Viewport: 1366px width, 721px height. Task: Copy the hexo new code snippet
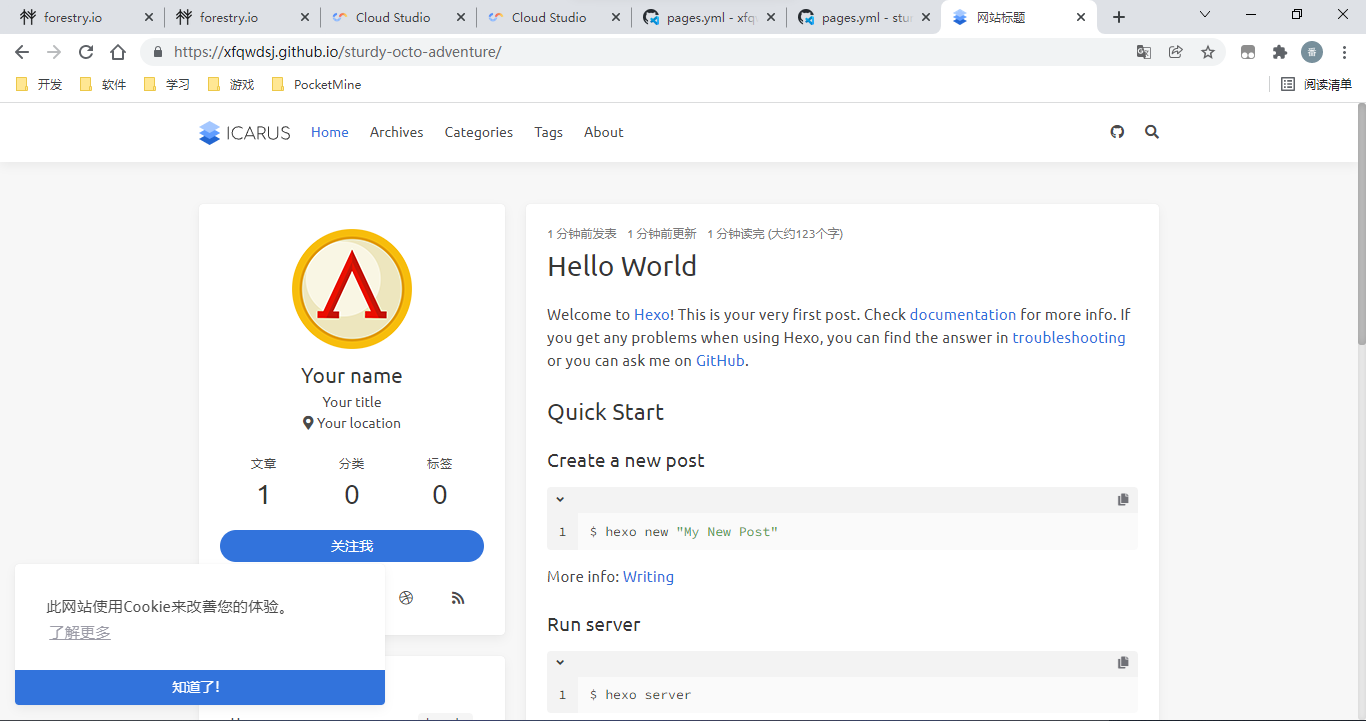[x=1123, y=500]
